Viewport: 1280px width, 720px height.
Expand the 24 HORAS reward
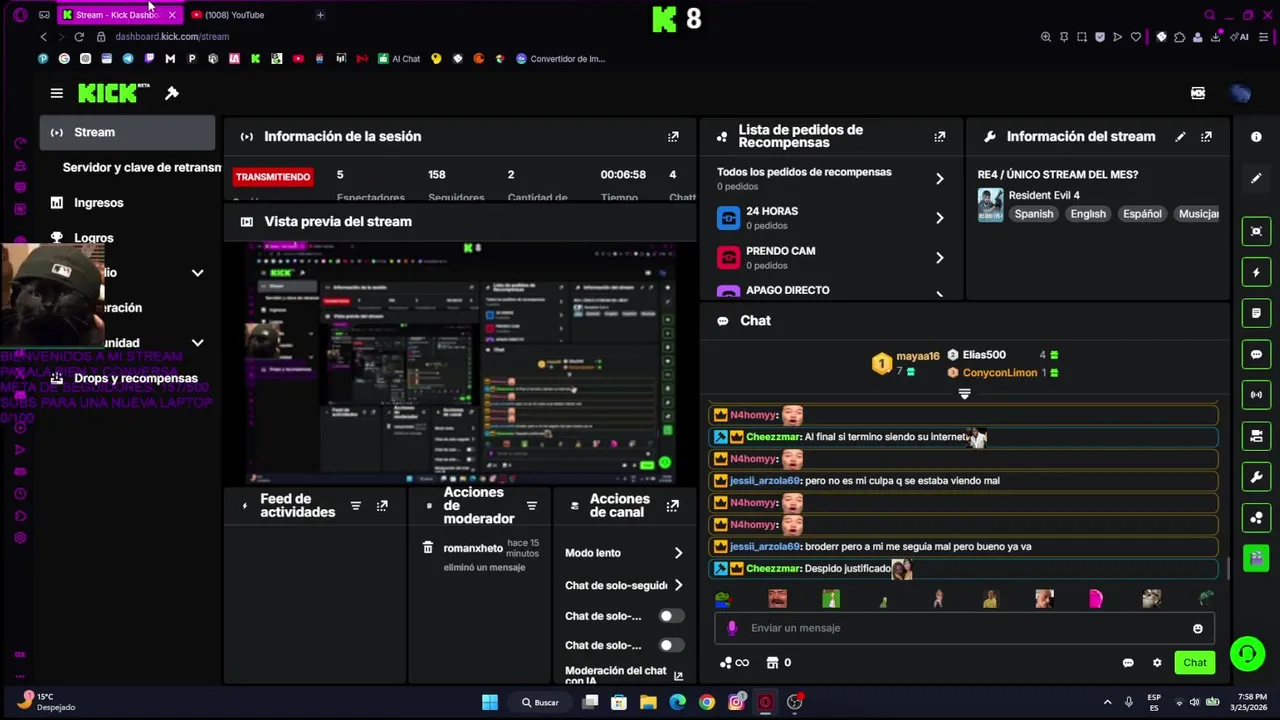point(939,218)
